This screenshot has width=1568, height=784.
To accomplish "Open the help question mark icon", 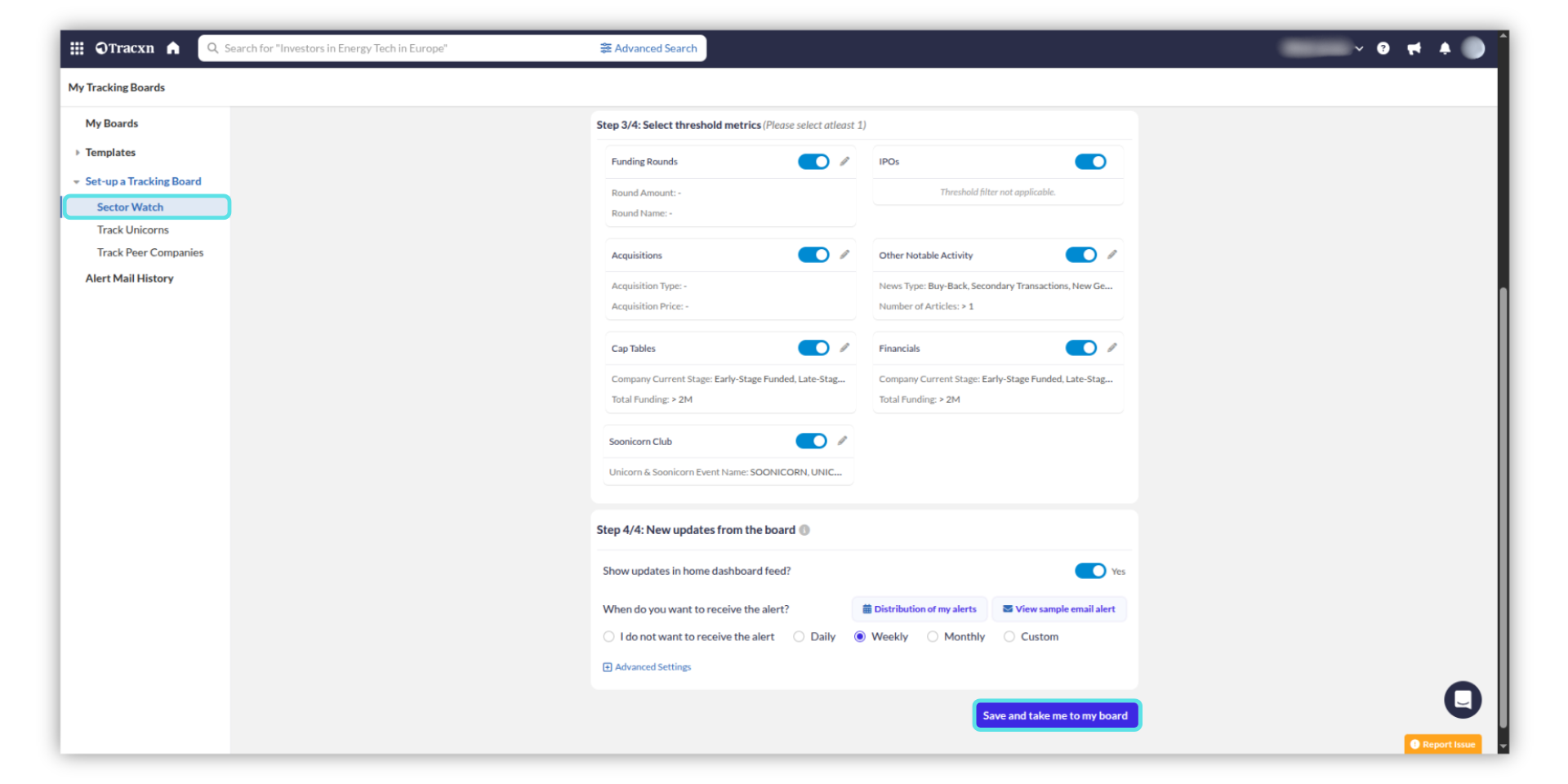I will [1383, 48].
